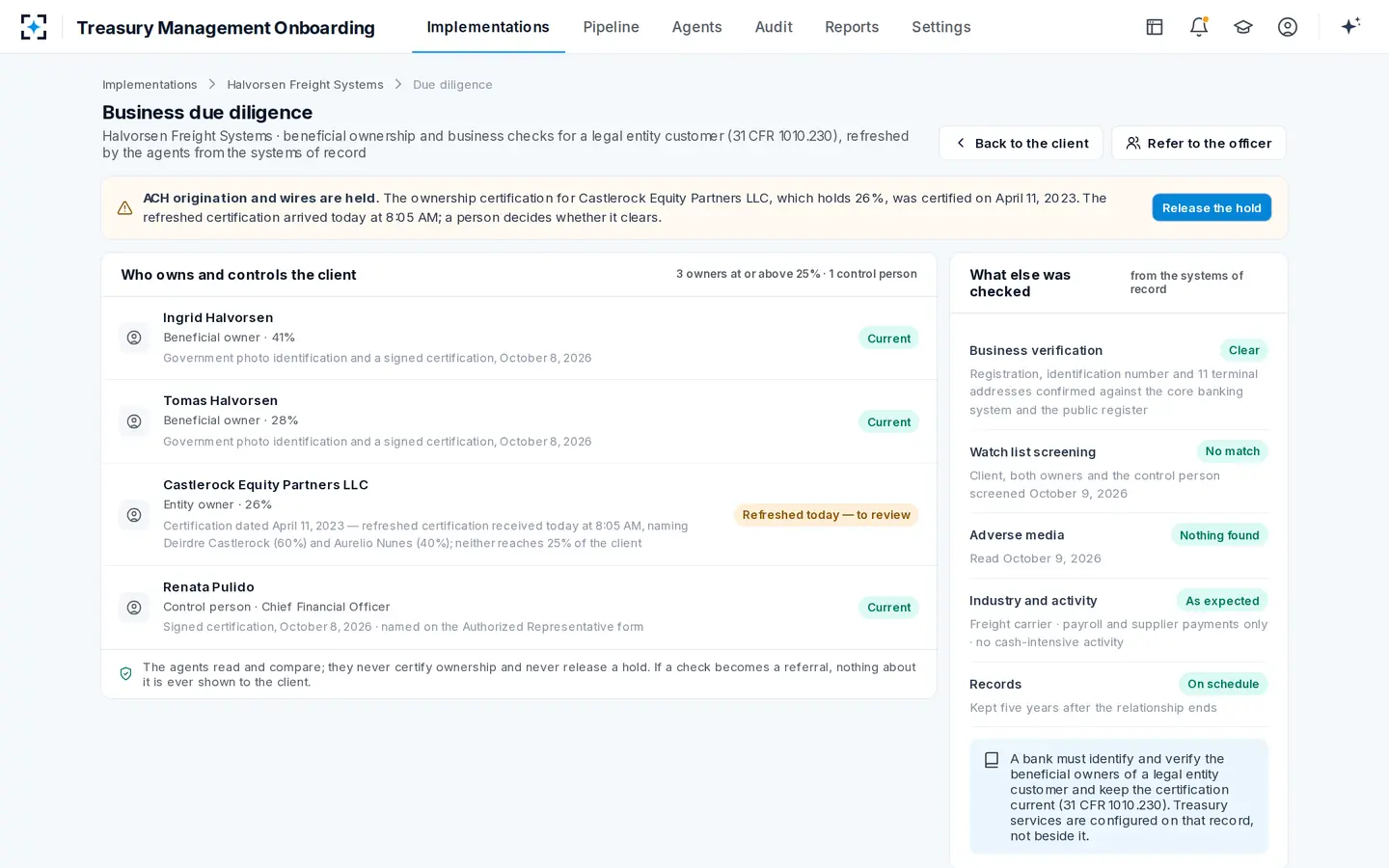Click the Clear badge for Business verification
The width and height of the screenshot is (1389, 868).
click(x=1243, y=350)
